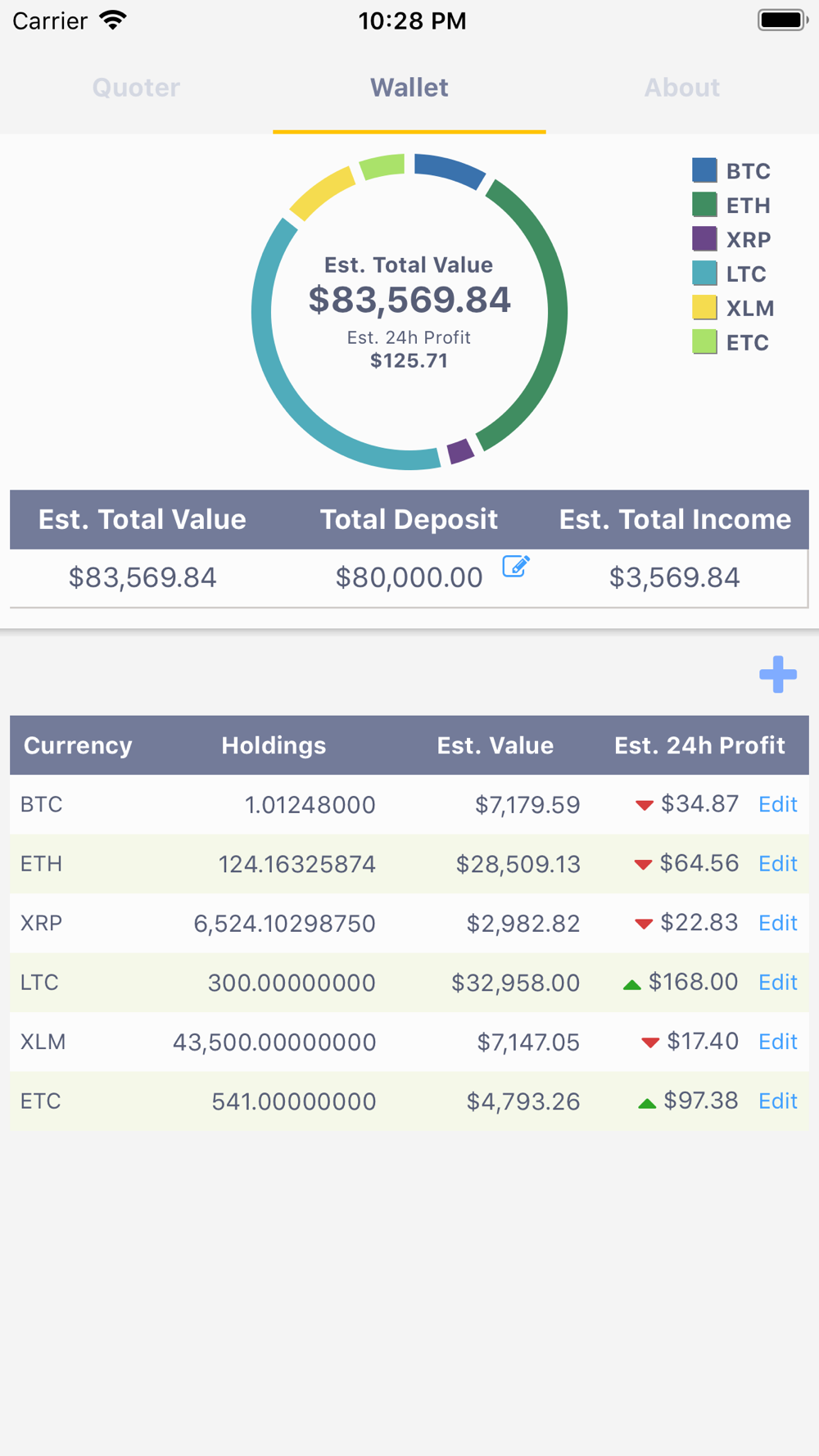The image size is (819, 1456).
Task: Tap the Est. 24h Profit column header
Action: pyautogui.click(x=699, y=745)
